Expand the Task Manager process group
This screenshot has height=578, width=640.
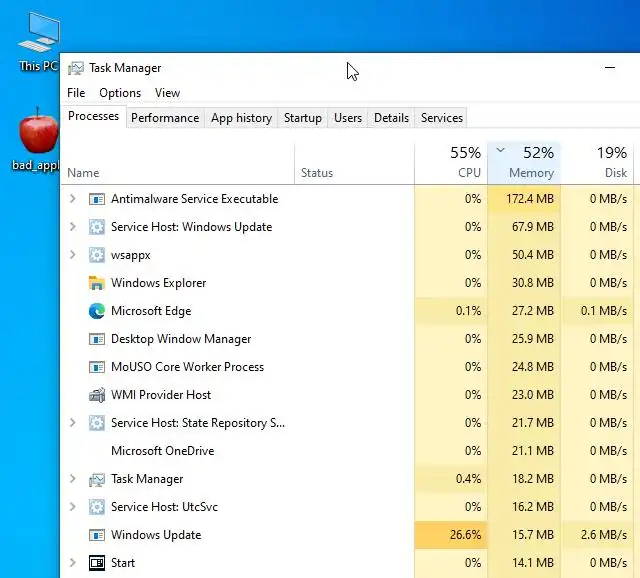pos(73,479)
